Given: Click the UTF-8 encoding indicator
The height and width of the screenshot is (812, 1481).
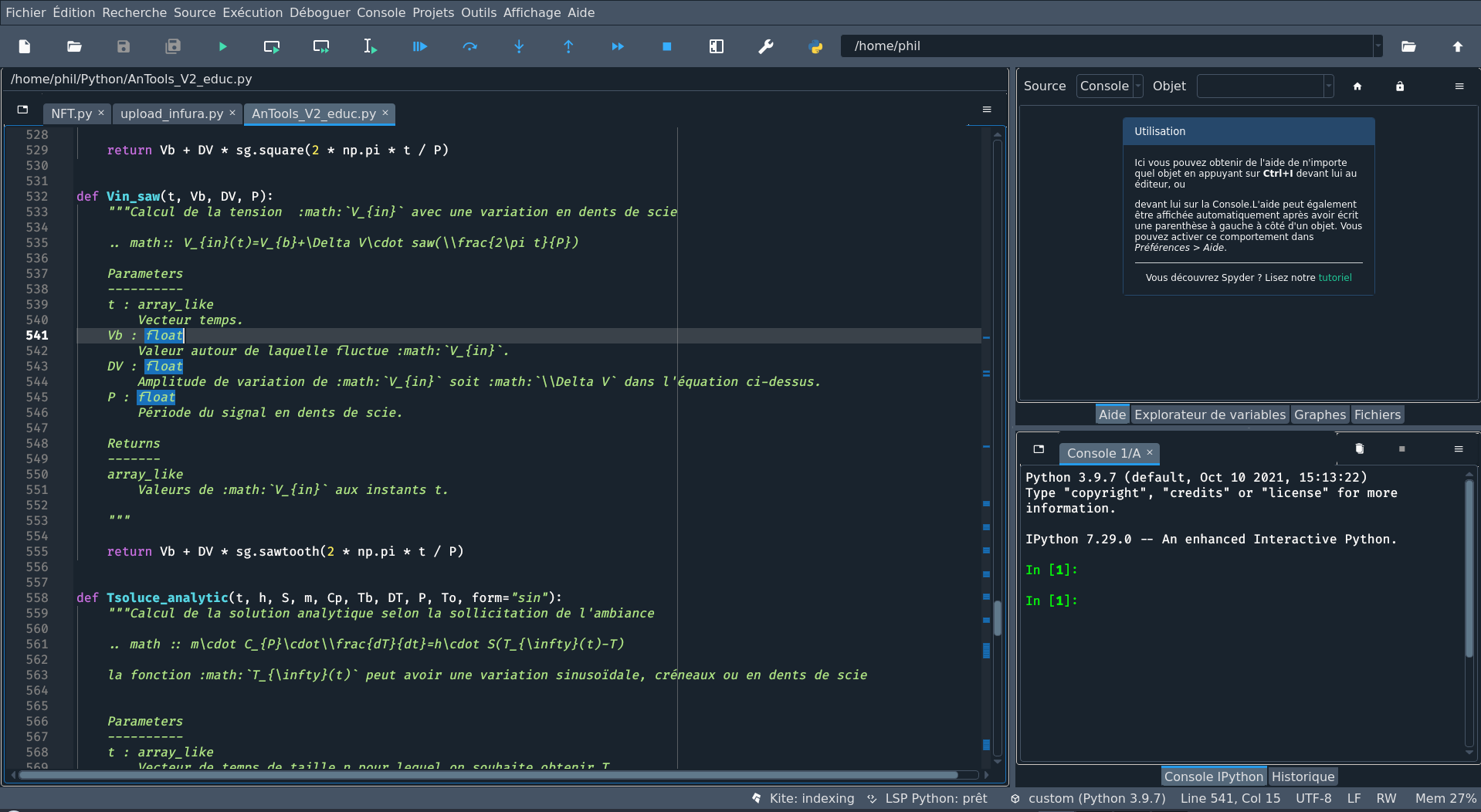Looking at the screenshot, I should click(x=1313, y=798).
